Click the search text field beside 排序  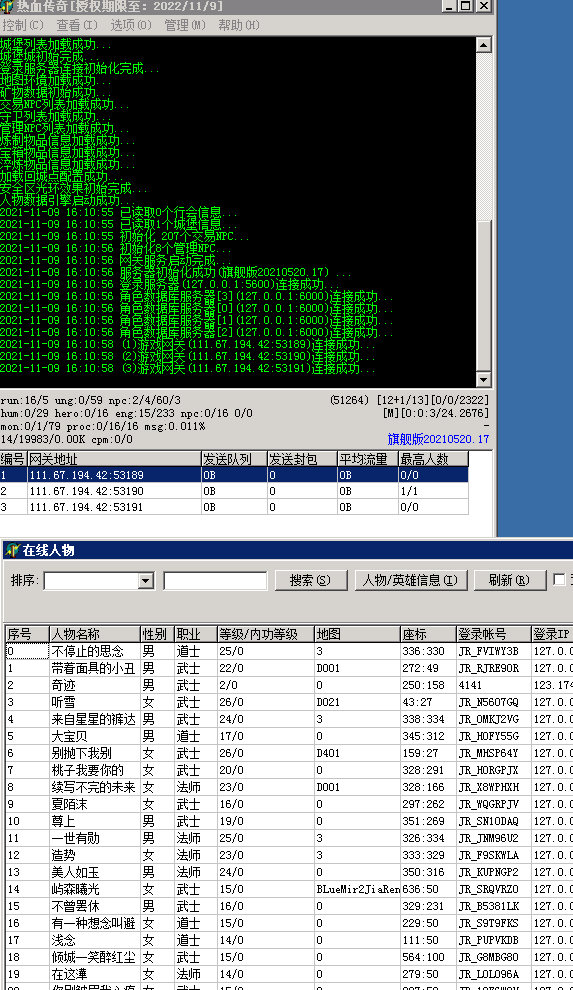point(215,581)
